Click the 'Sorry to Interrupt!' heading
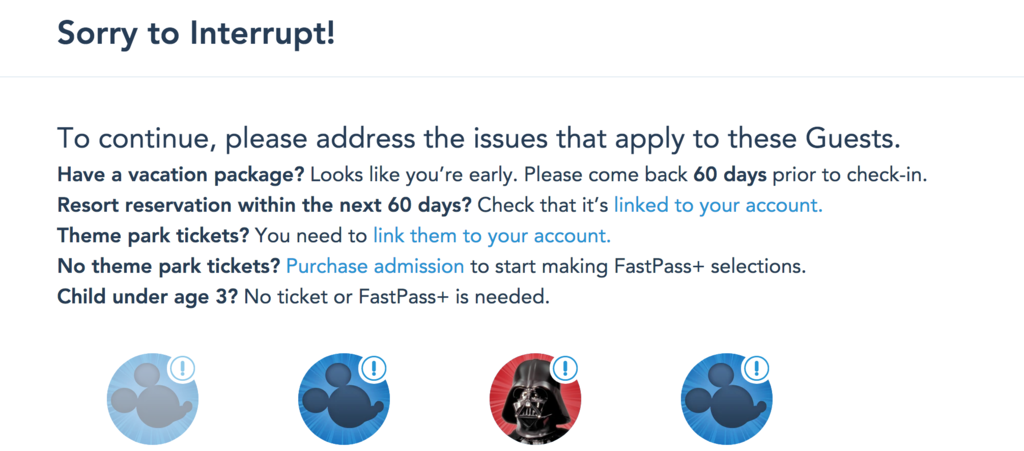This screenshot has height=451, width=1024. (x=196, y=33)
